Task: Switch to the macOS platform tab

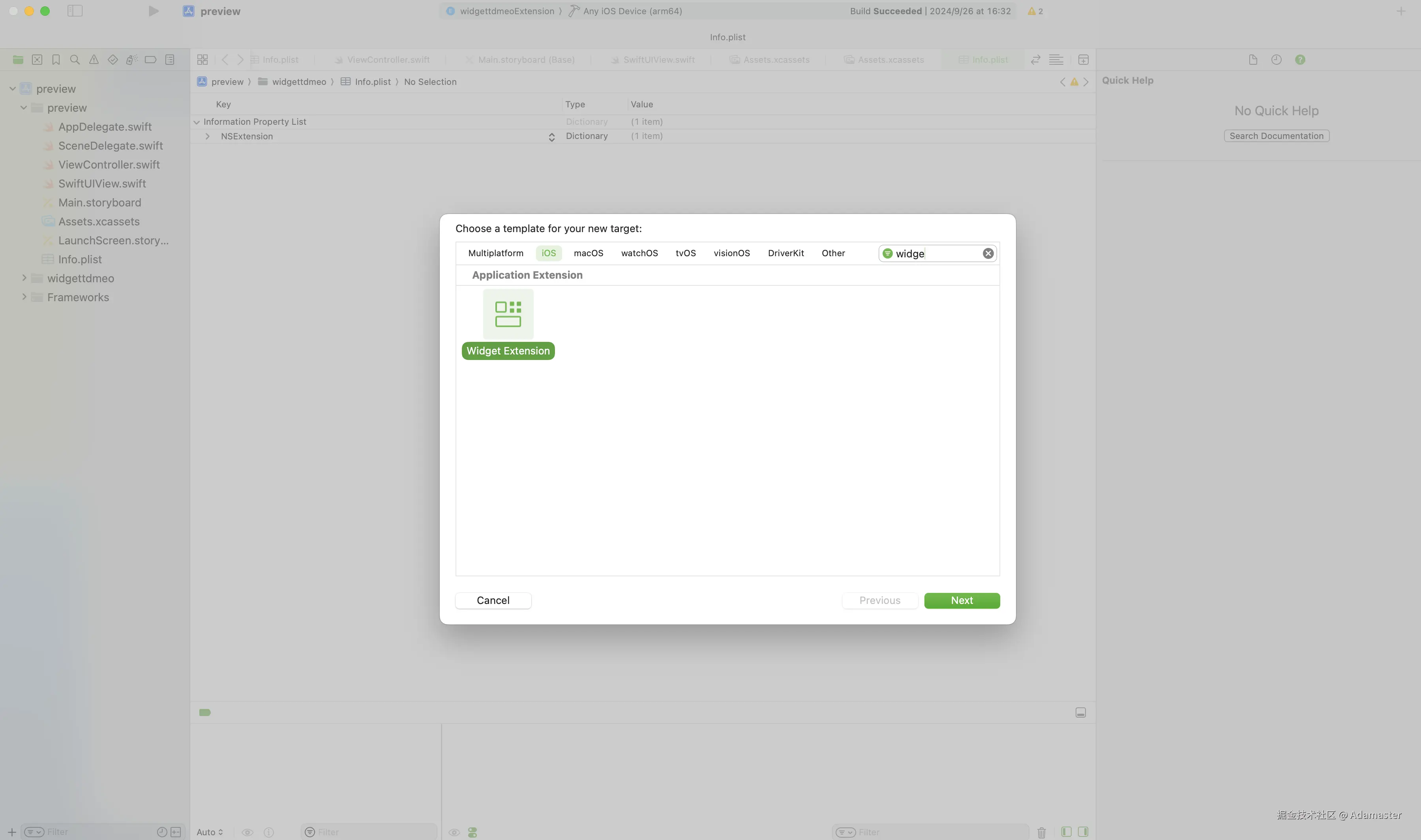Action: coord(588,253)
